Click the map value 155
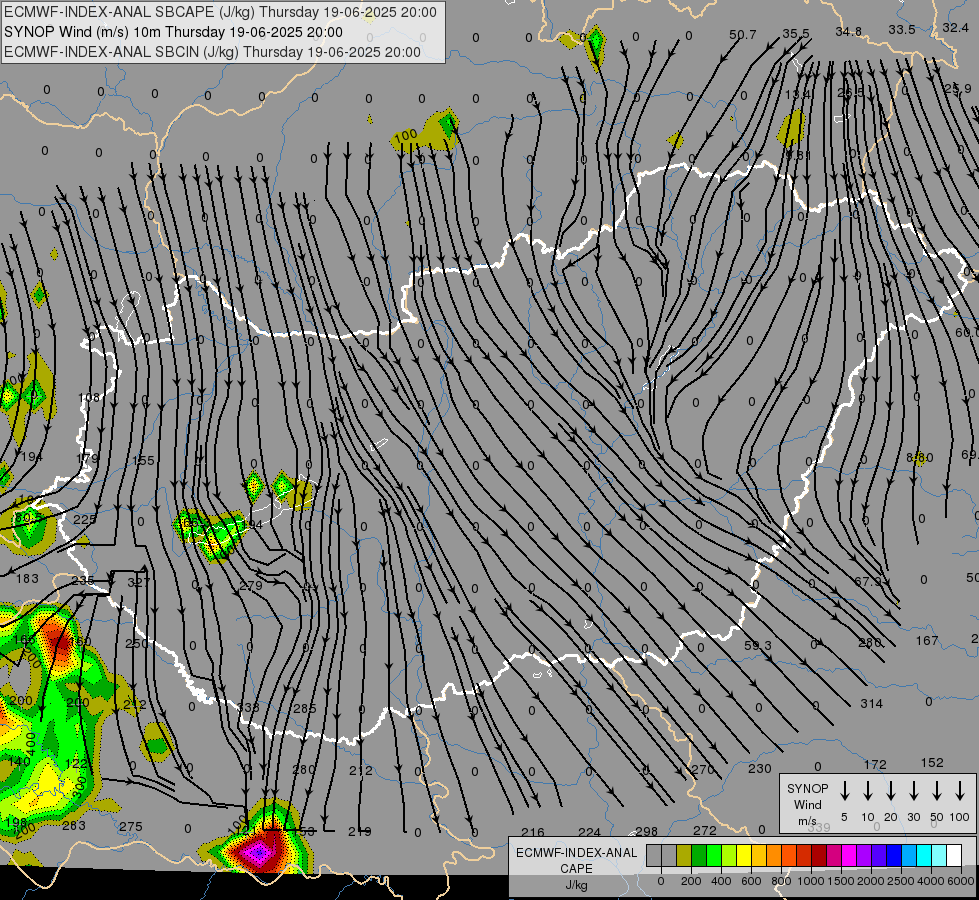979x900 pixels. point(143,460)
